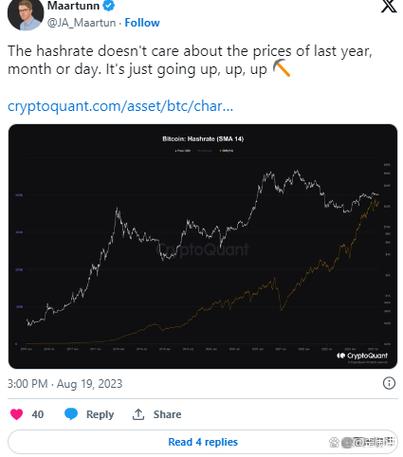Viewport: 403px width, 457px height.
Task: Open the @JA_Maartun handle
Action: pyautogui.click(x=82, y=23)
